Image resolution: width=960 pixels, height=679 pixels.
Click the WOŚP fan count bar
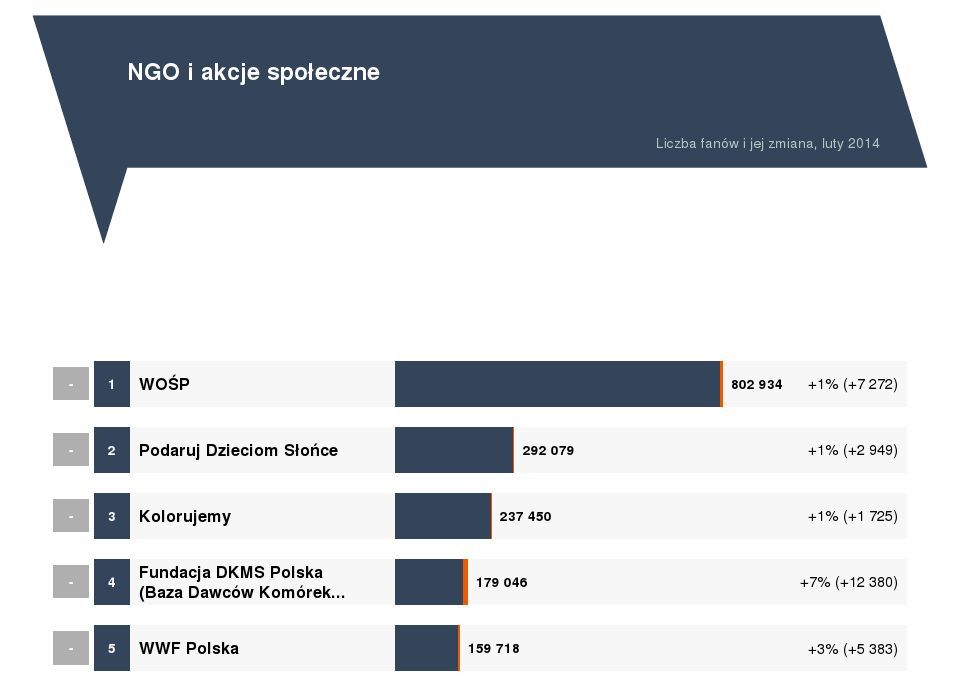[556, 384]
